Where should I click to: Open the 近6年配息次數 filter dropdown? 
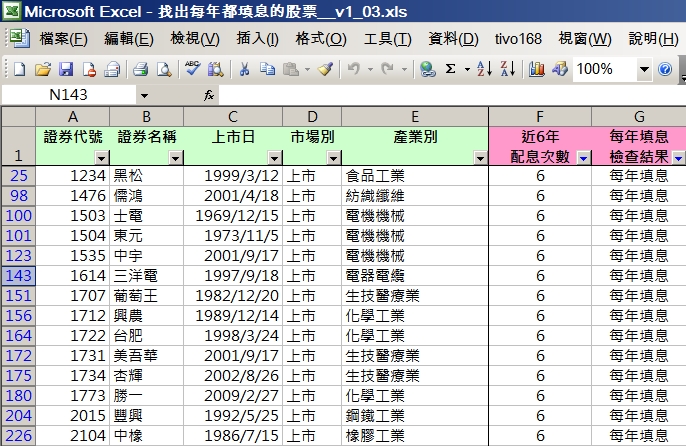(x=584, y=158)
